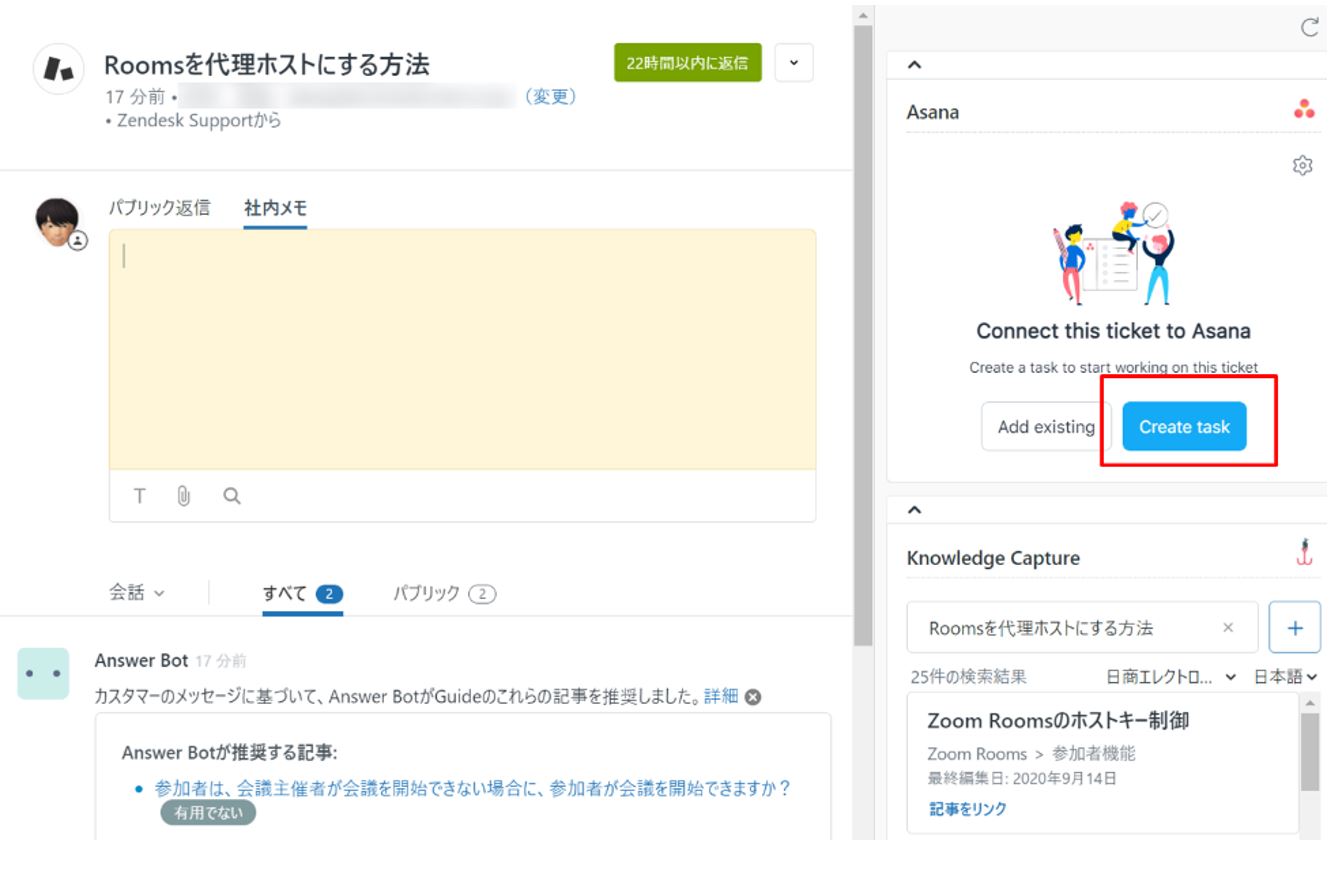
Task: Open the search icon in the editor toolbar
Action: (x=232, y=496)
